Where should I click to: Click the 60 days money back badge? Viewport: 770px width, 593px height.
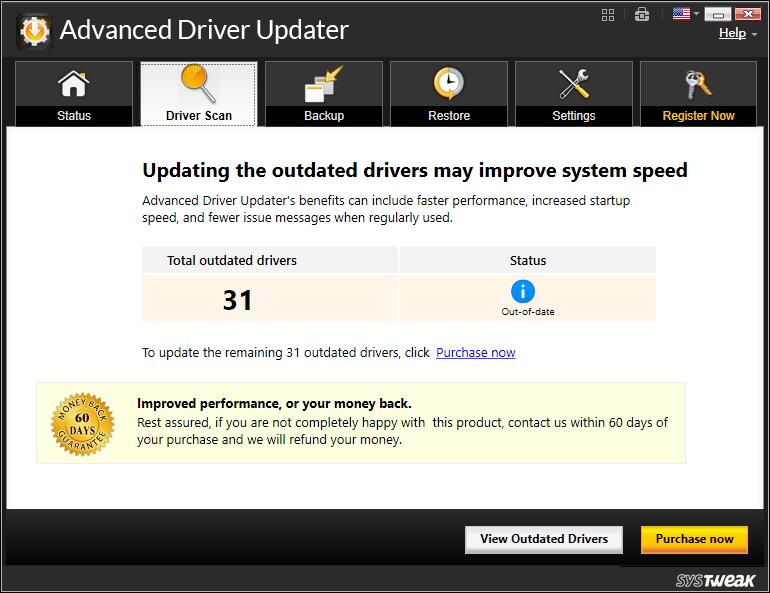[x=82, y=424]
